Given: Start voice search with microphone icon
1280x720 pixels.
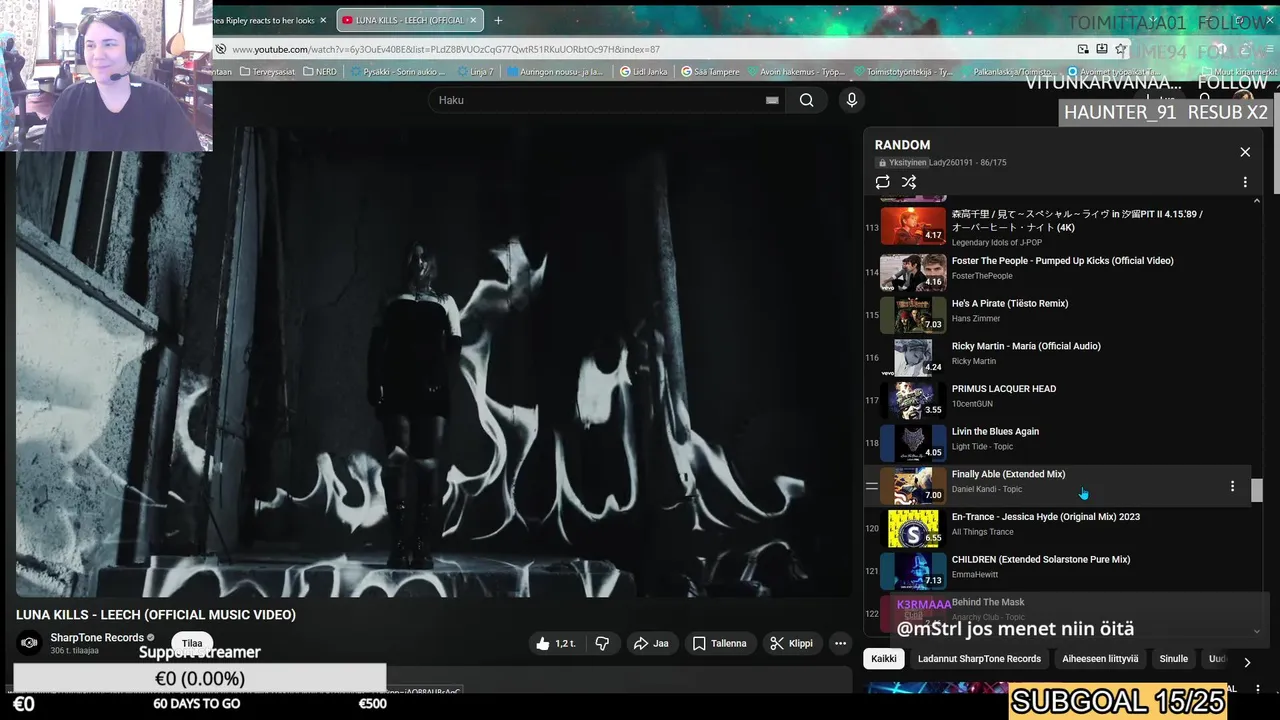Looking at the screenshot, I should pyautogui.click(x=852, y=100).
